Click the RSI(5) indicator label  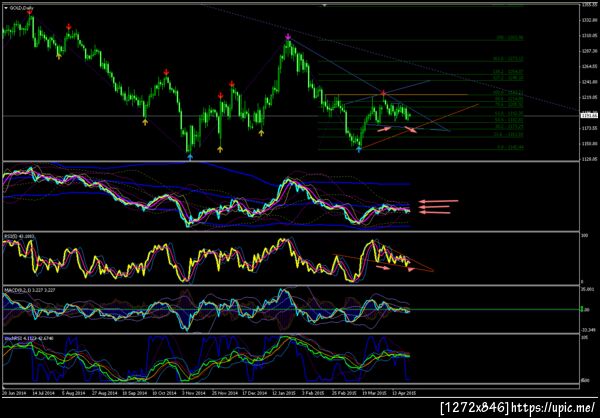tap(19, 236)
